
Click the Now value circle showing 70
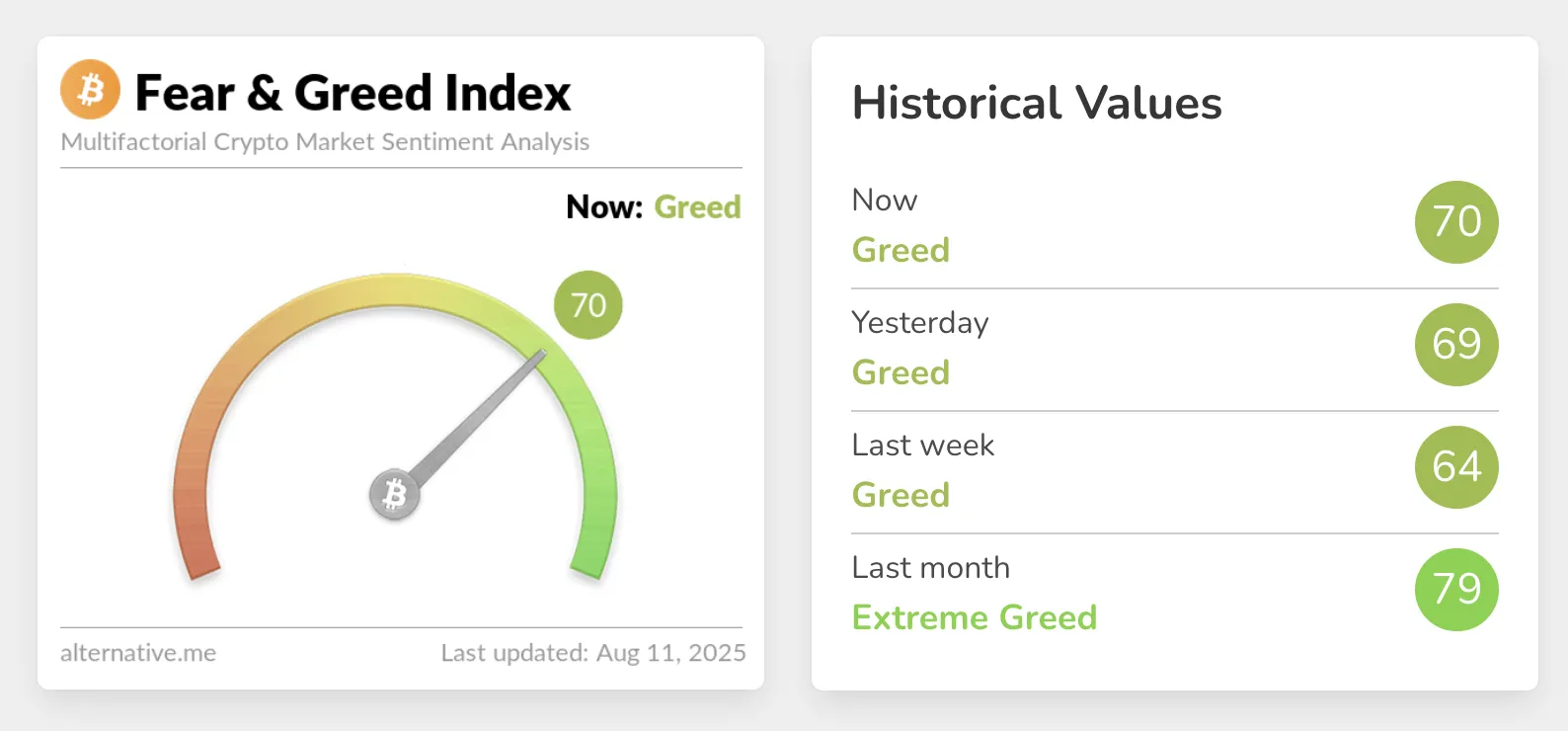coord(1456,222)
